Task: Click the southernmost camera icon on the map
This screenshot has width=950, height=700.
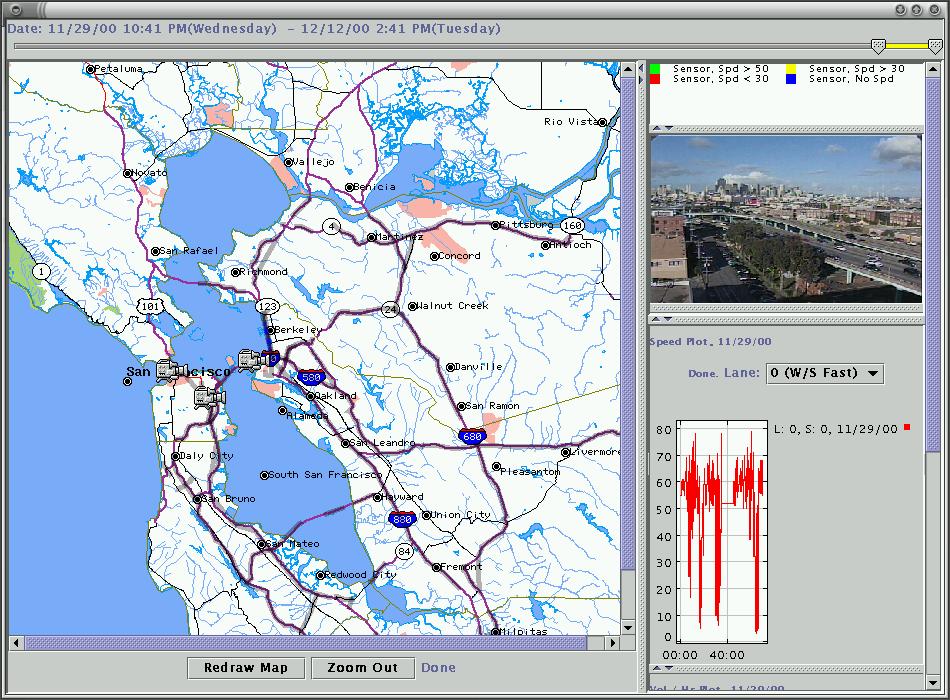Action: click(209, 397)
